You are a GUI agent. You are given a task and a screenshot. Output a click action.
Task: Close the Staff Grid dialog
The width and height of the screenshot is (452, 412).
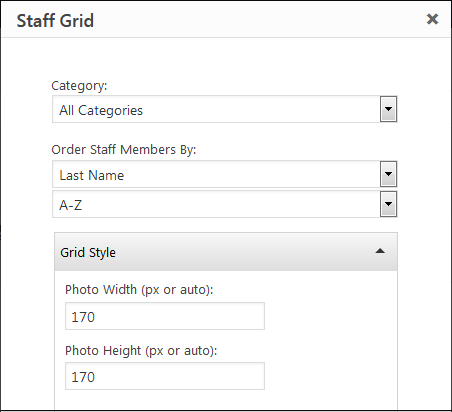432,19
